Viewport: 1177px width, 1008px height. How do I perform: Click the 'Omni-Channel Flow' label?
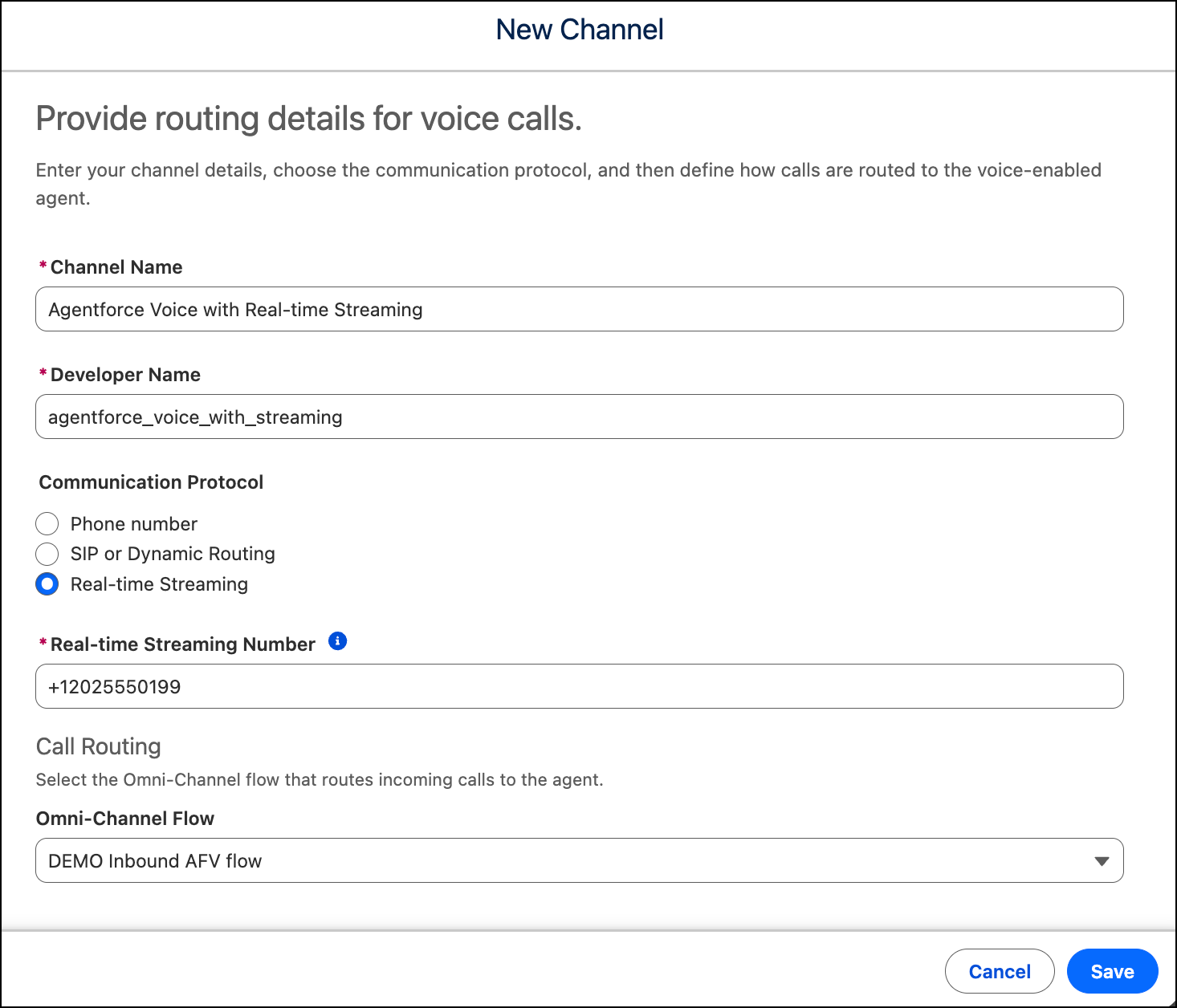pyautogui.click(x=125, y=819)
